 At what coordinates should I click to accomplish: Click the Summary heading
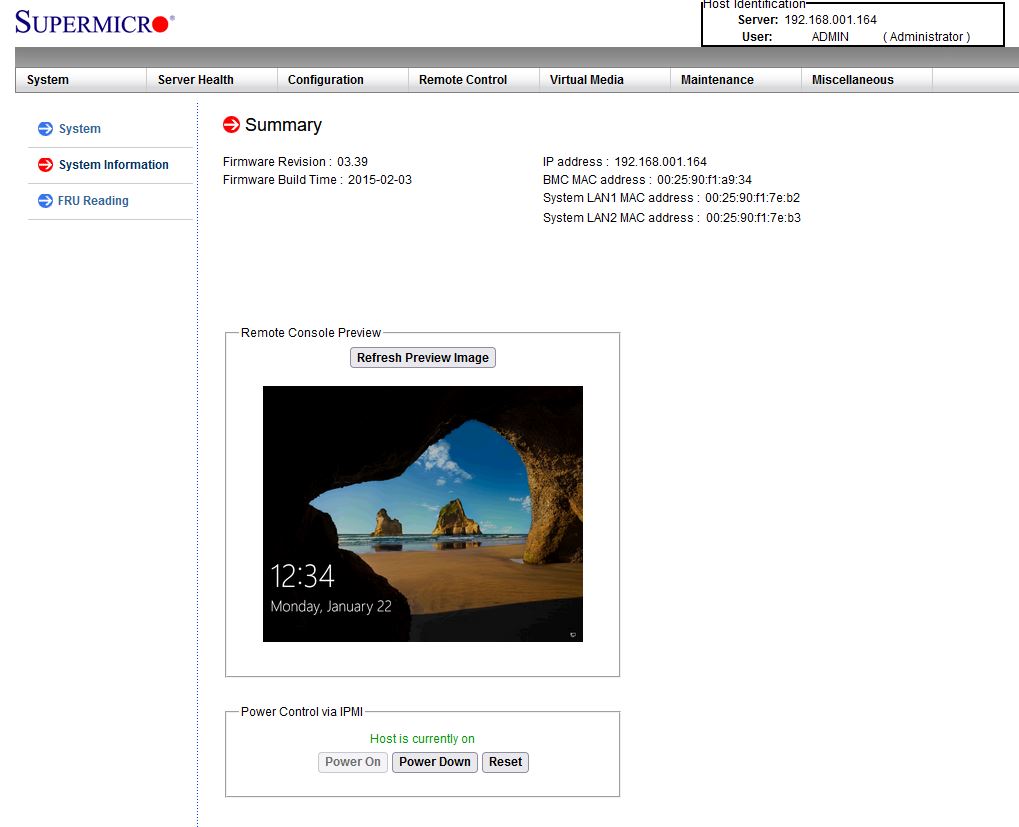coord(283,125)
